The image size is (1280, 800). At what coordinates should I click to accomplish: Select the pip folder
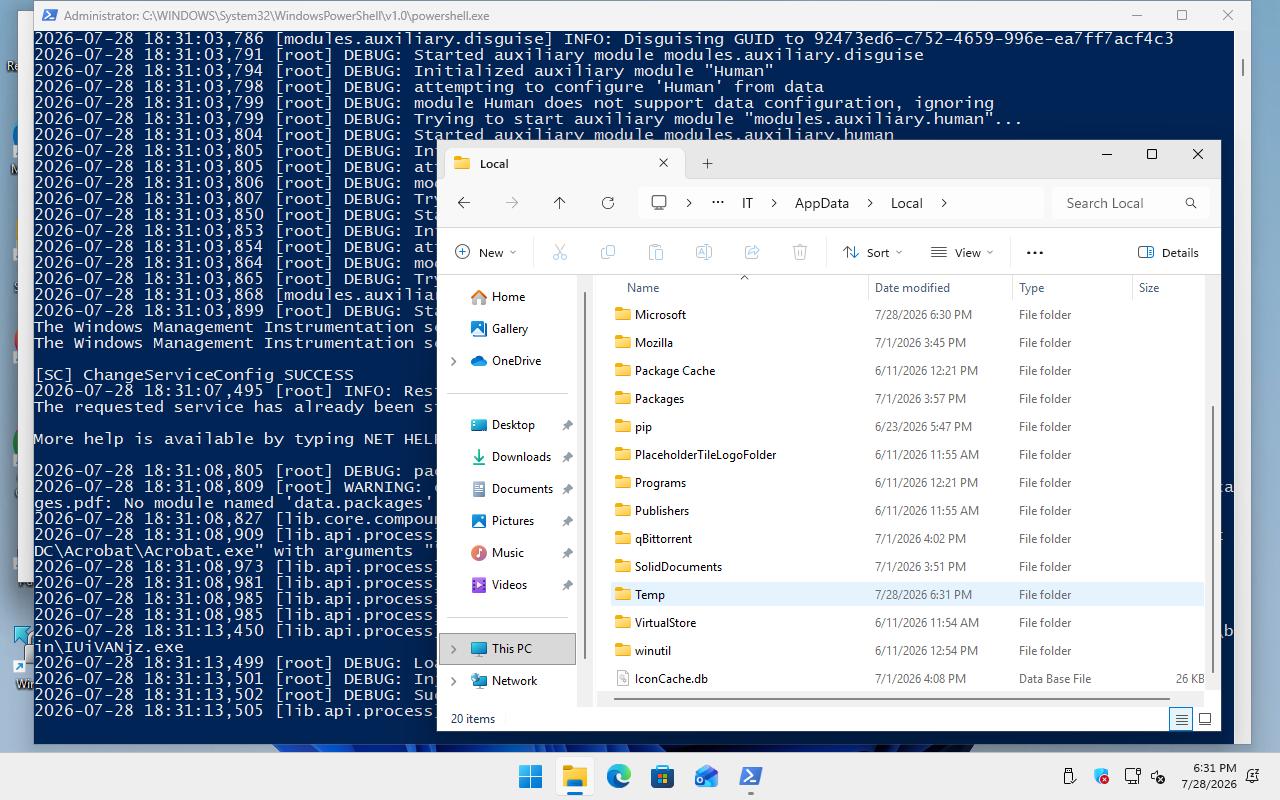pos(908,427)
